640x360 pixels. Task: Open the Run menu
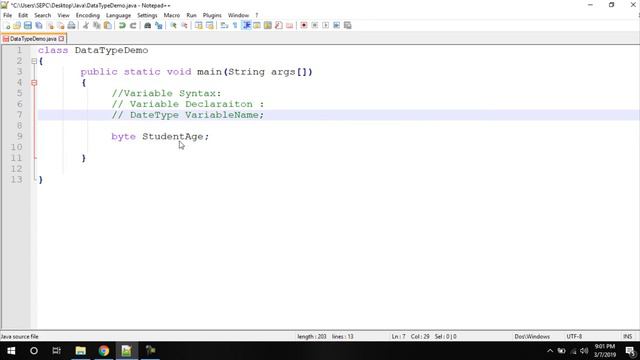[191, 15]
